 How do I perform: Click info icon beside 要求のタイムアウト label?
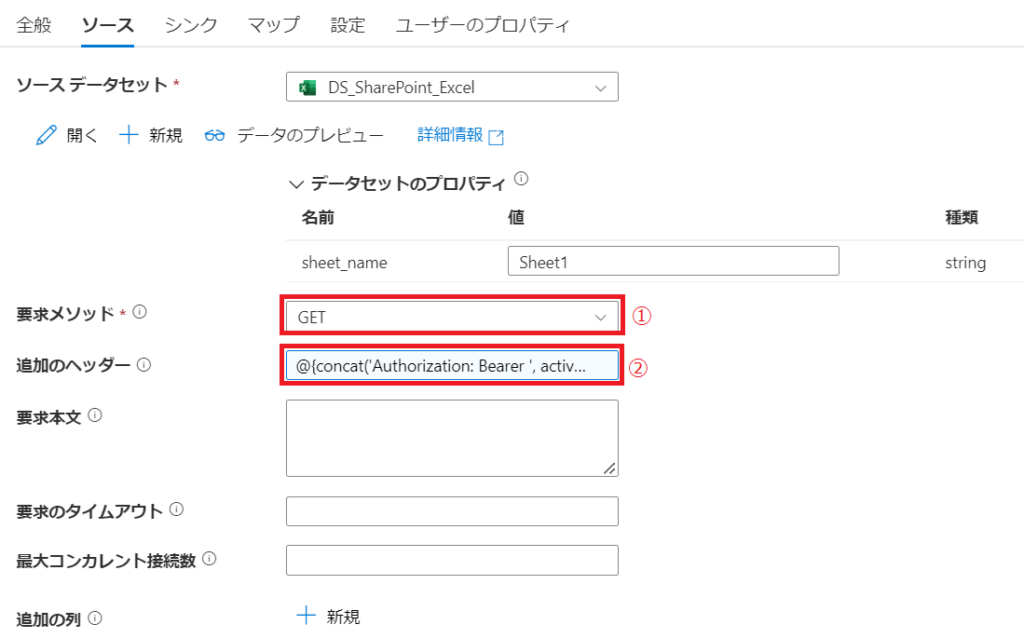point(176,510)
